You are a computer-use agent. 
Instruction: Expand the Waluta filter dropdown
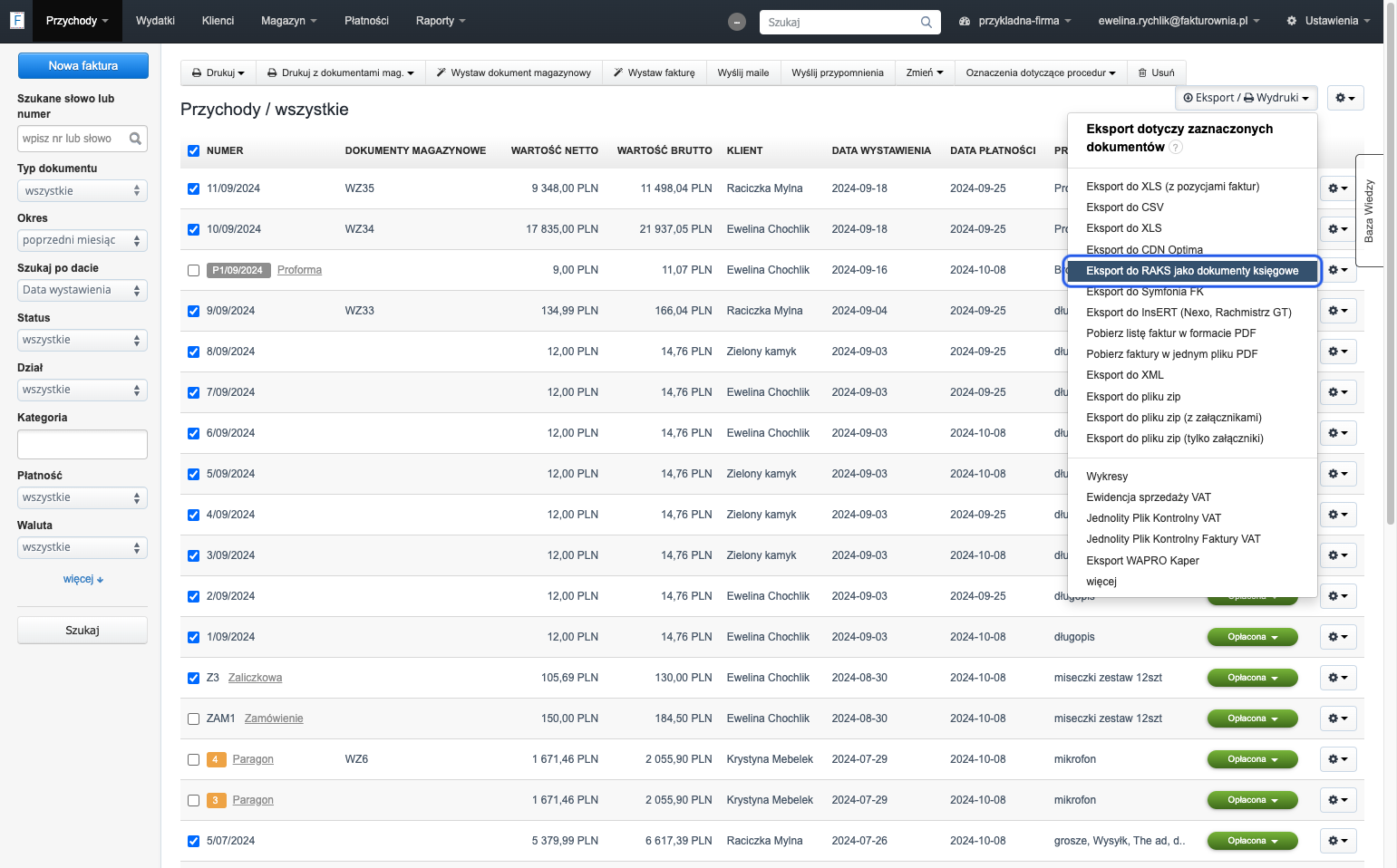[82, 547]
